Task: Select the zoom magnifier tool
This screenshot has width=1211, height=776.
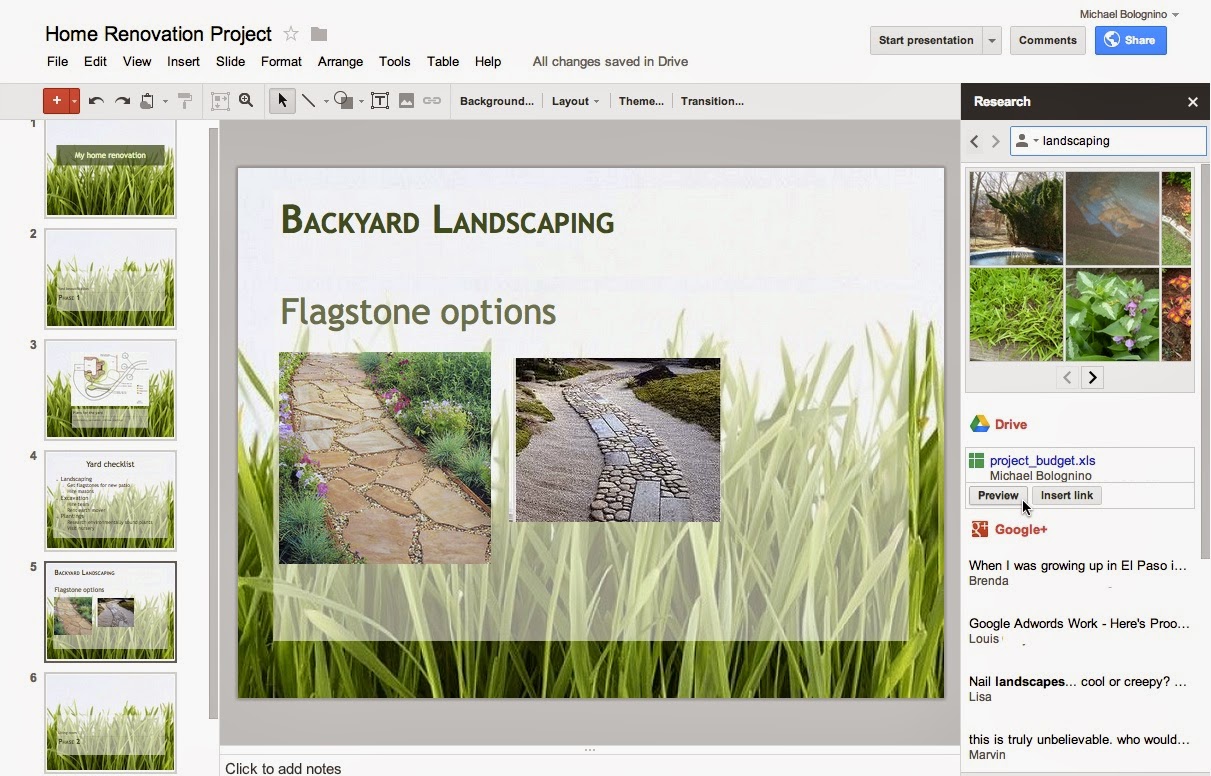Action: (246, 101)
